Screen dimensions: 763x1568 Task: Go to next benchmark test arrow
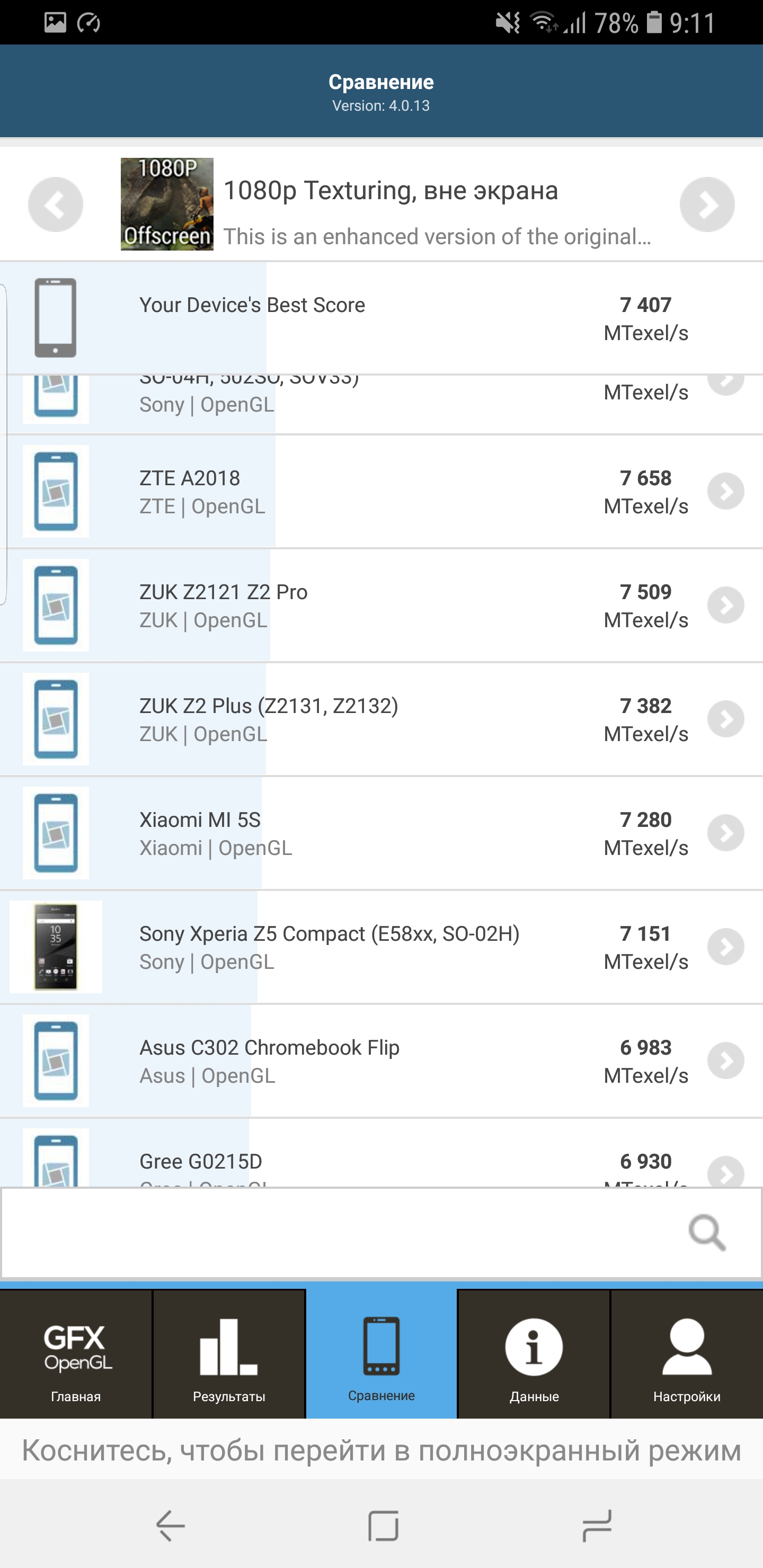[x=706, y=204]
